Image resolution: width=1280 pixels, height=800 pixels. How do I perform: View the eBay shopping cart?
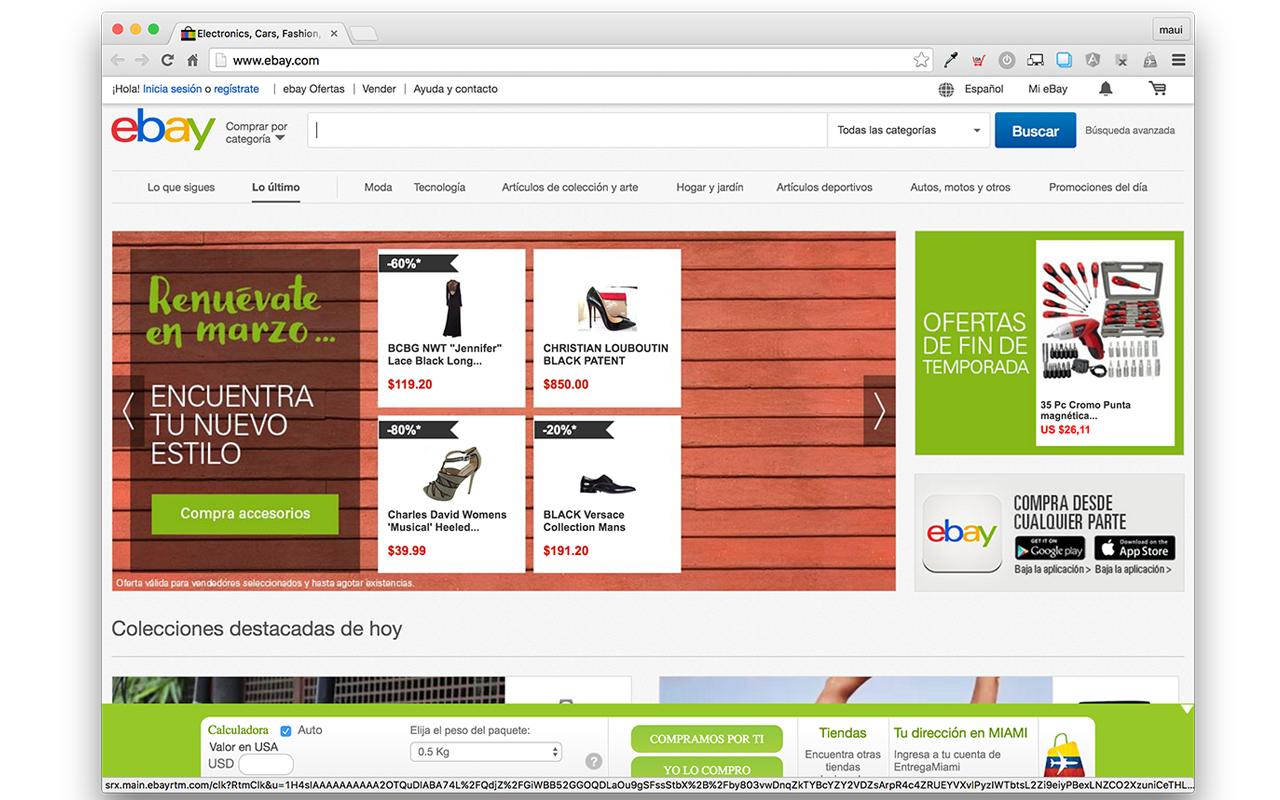coord(1157,89)
